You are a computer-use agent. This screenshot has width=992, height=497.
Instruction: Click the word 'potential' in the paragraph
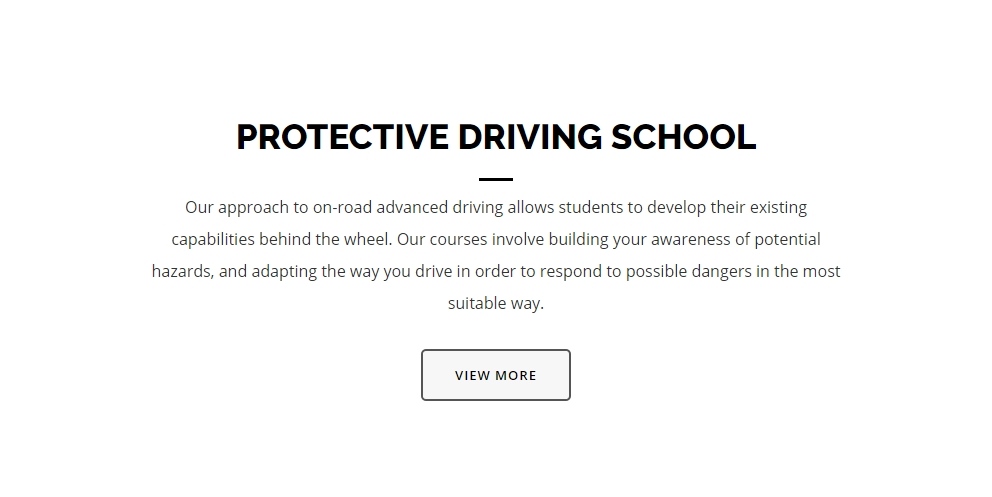coord(788,241)
